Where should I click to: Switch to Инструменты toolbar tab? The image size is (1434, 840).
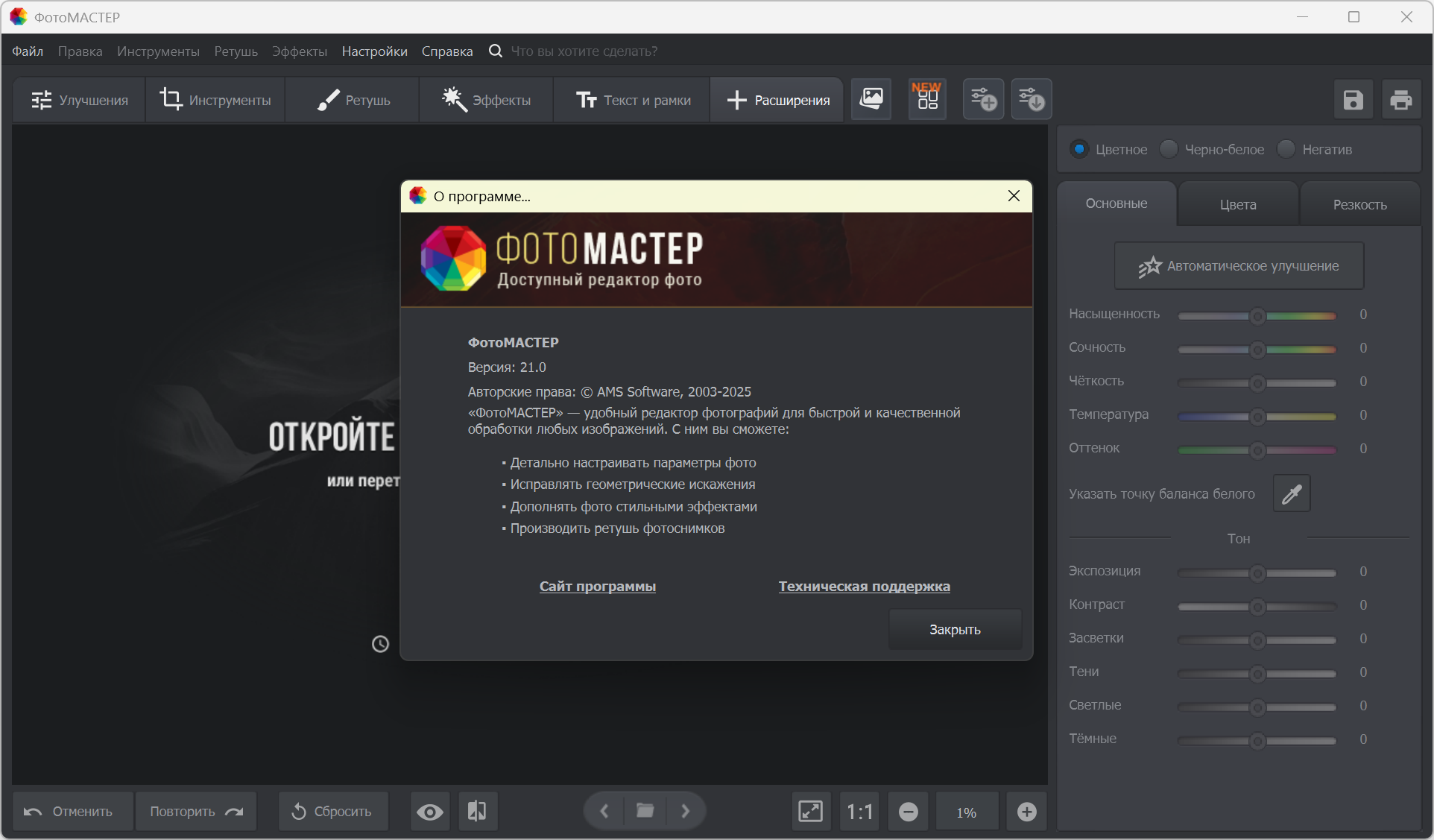[215, 100]
